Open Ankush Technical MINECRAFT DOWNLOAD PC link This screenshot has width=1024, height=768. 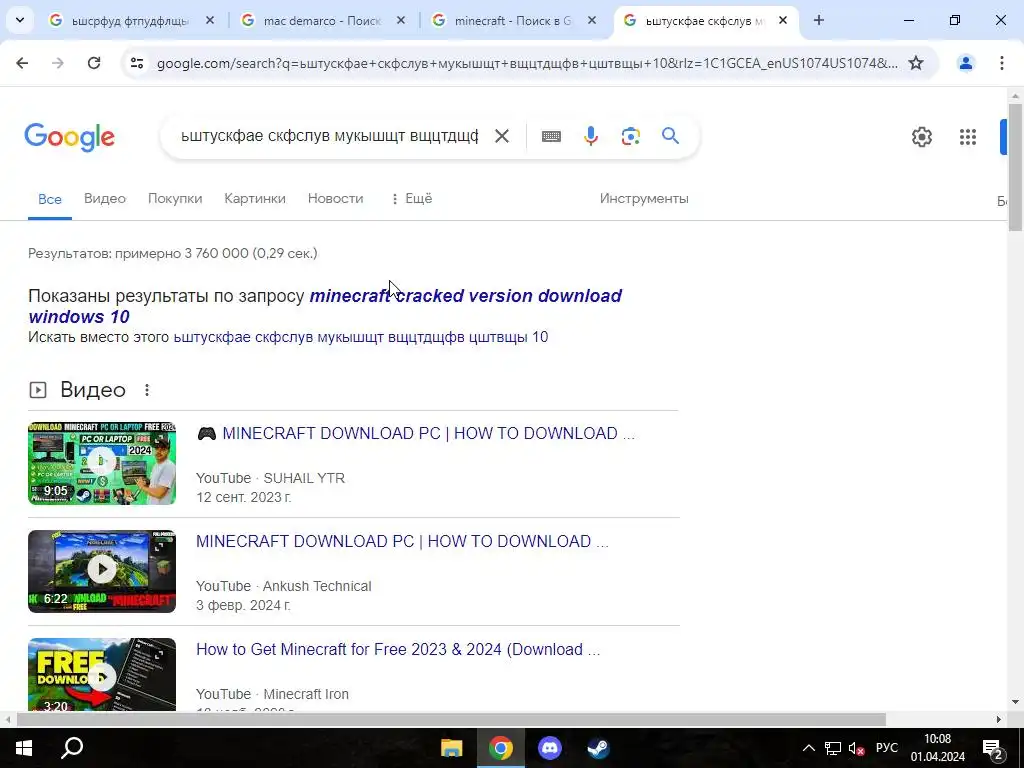coord(402,541)
